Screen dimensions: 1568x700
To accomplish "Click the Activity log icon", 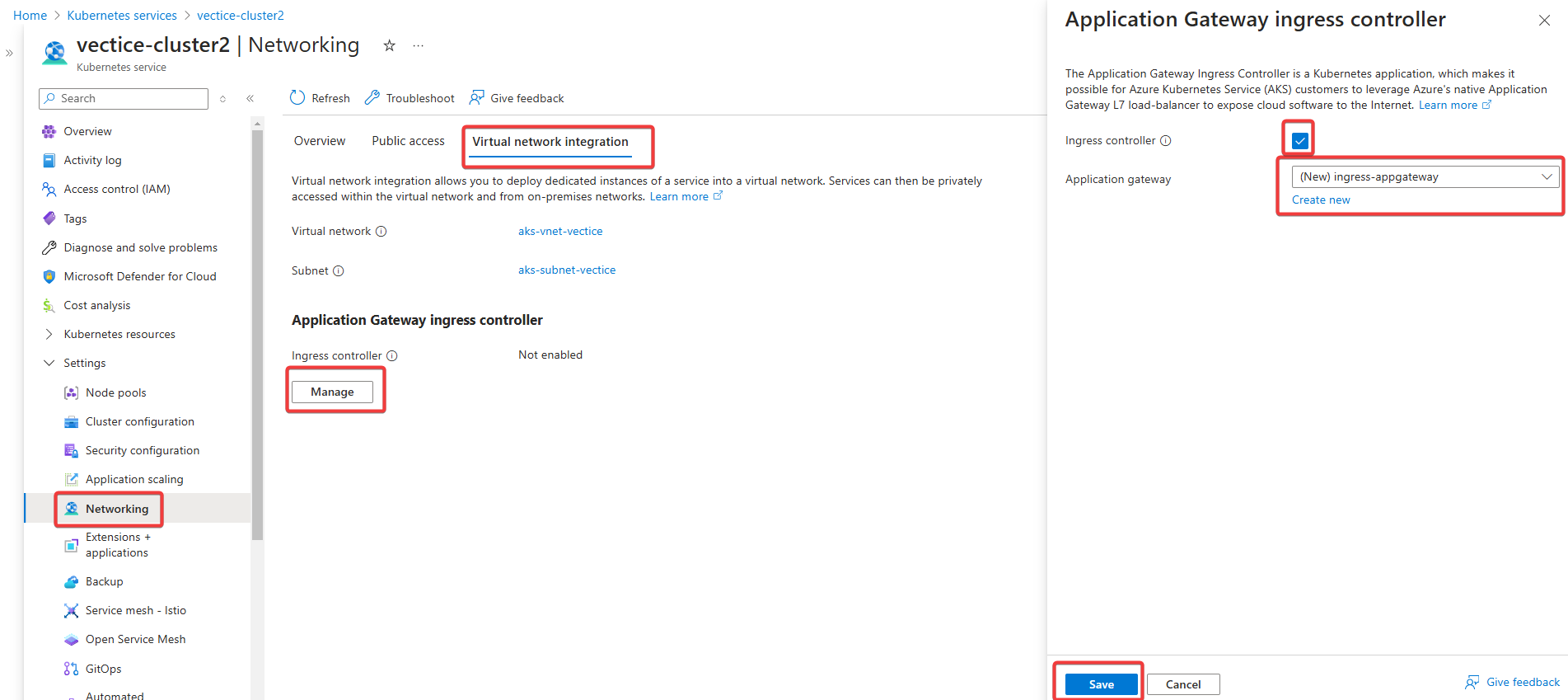I will (x=49, y=160).
